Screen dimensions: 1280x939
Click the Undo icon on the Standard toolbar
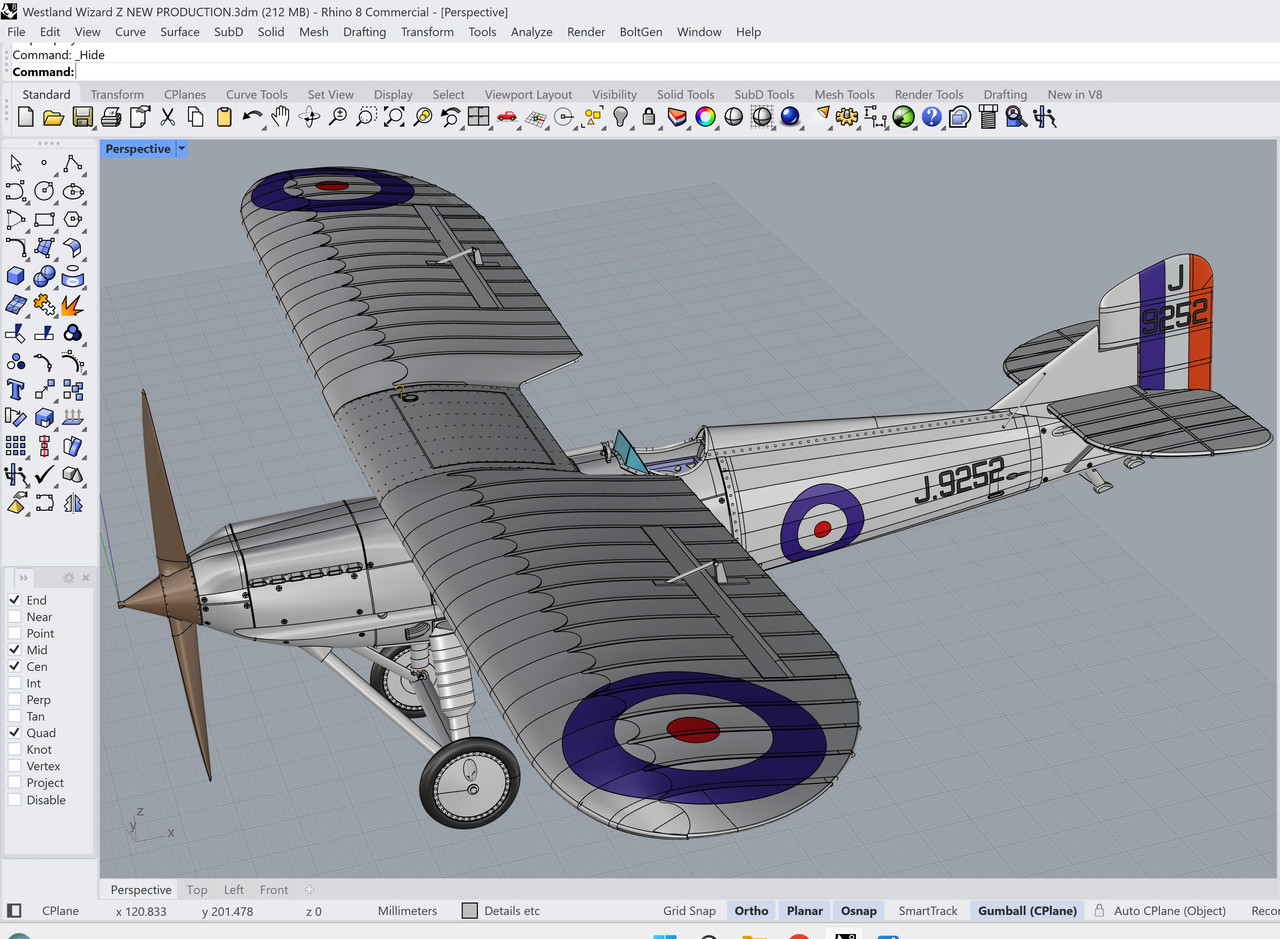(x=252, y=117)
